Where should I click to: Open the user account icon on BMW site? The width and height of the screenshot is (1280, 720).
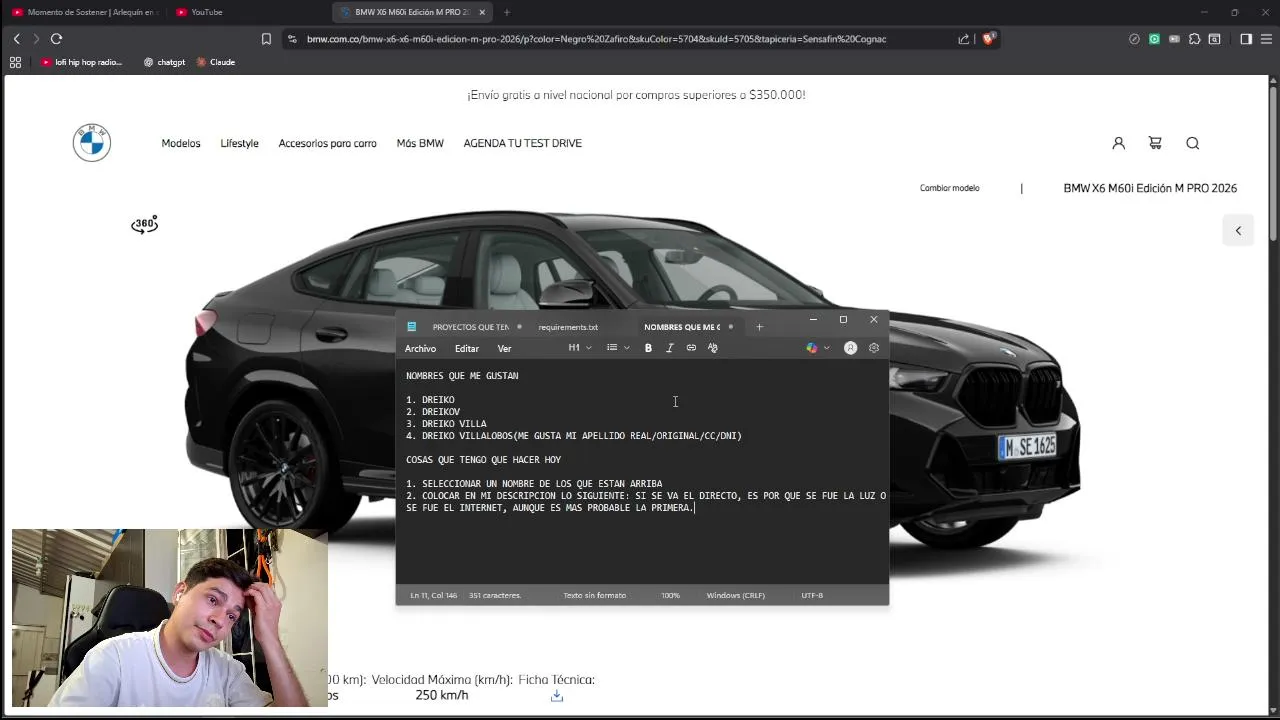coord(1118,143)
